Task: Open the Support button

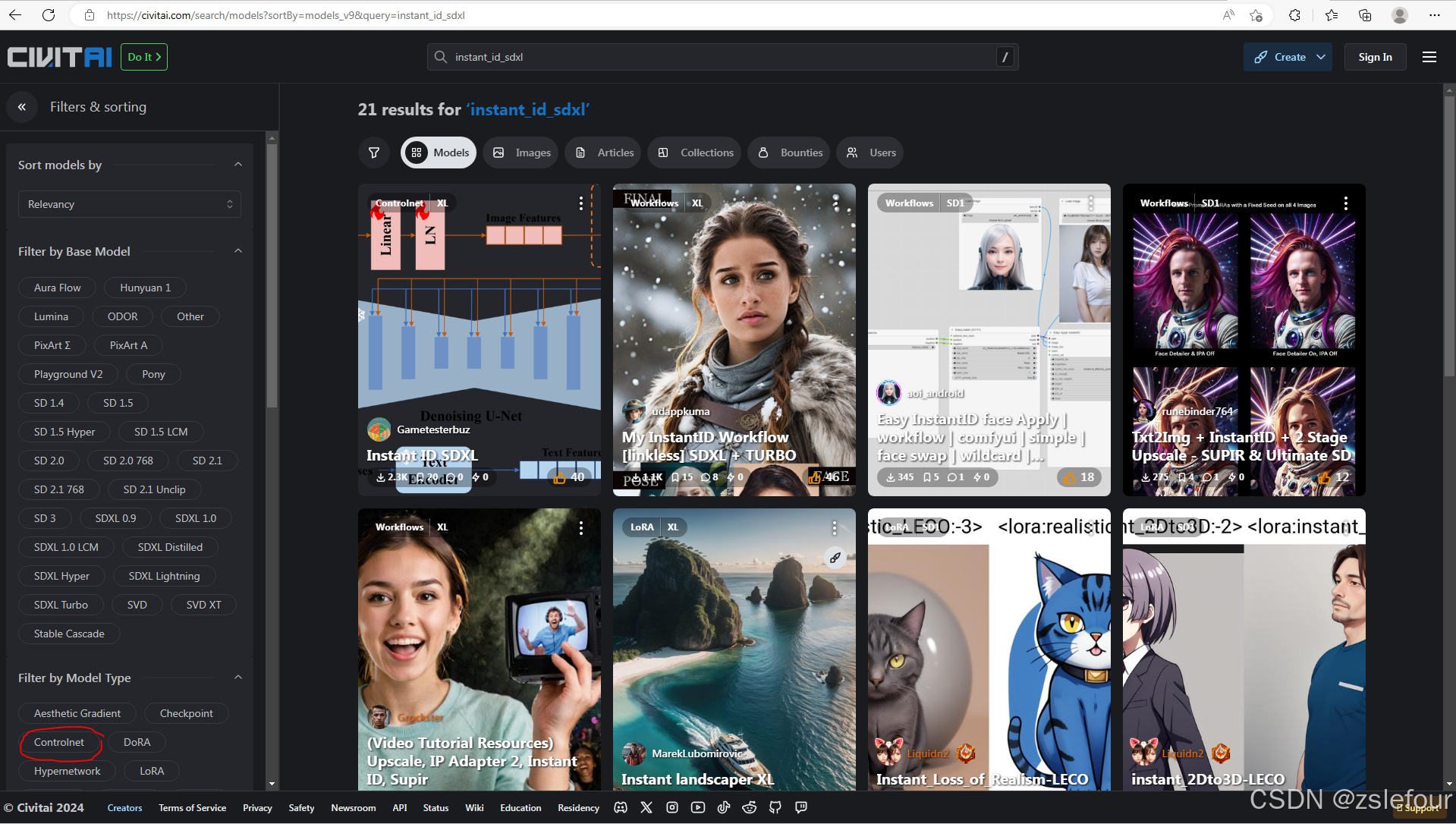Action: pyautogui.click(x=1417, y=808)
